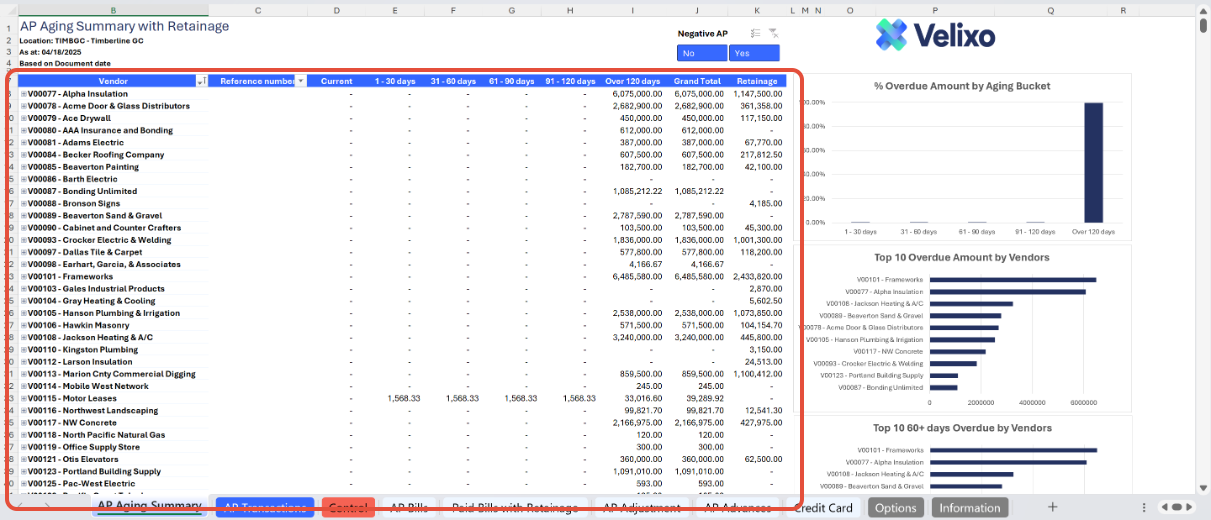Expand the V00077 - Alpha Insulation row
Image resolution: width=1211 pixels, height=520 pixels.
(x=24, y=94)
